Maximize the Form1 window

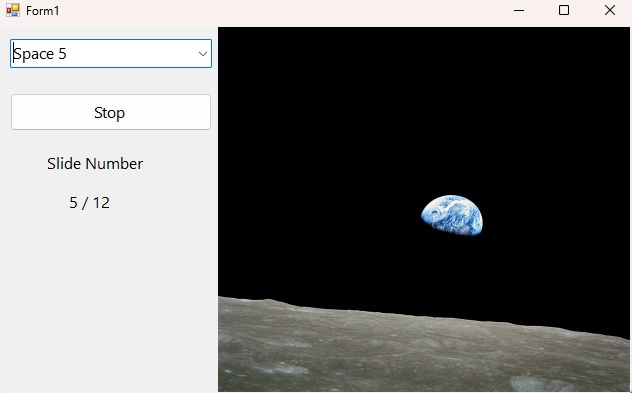(x=564, y=10)
